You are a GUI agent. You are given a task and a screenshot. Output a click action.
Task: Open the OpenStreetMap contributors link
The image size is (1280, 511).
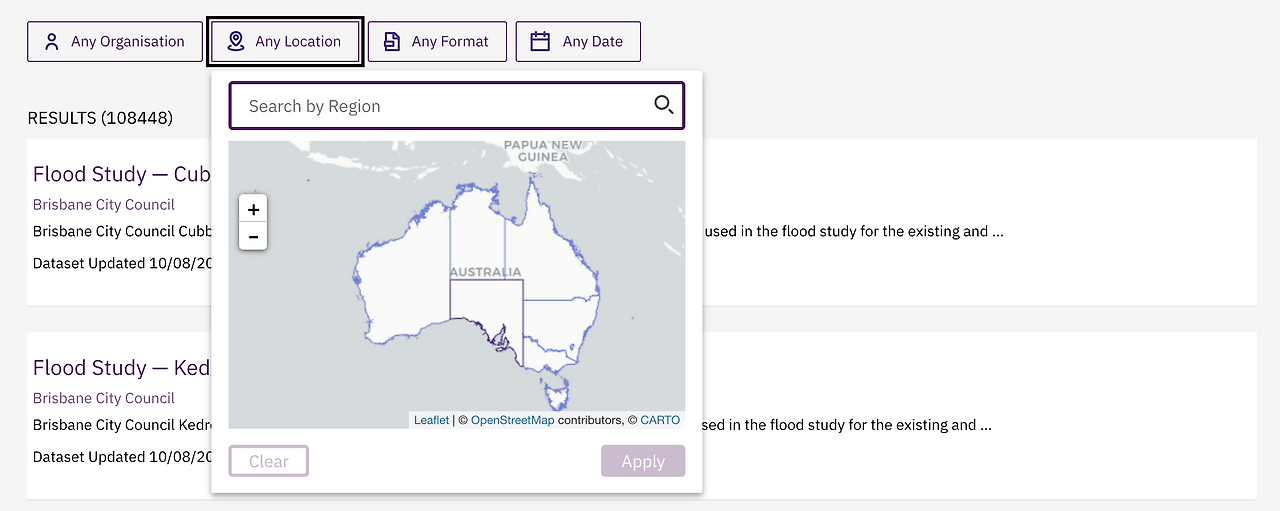point(512,420)
